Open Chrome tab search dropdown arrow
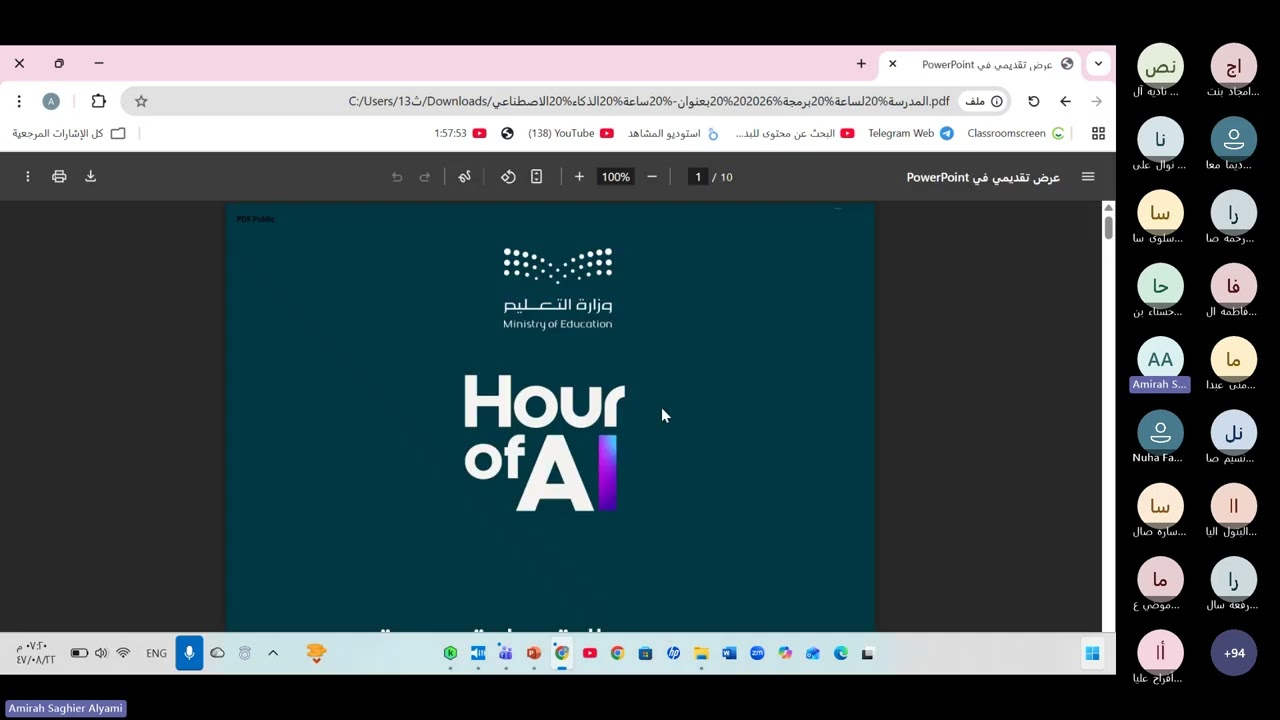The height and width of the screenshot is (720, 1280). 1098,64
